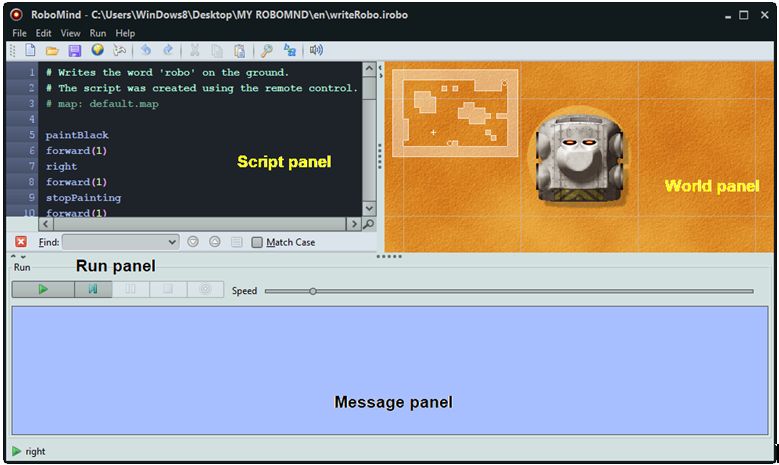
Task: Collapse the Run panel with the small up arrow
Action: [13, 256]
